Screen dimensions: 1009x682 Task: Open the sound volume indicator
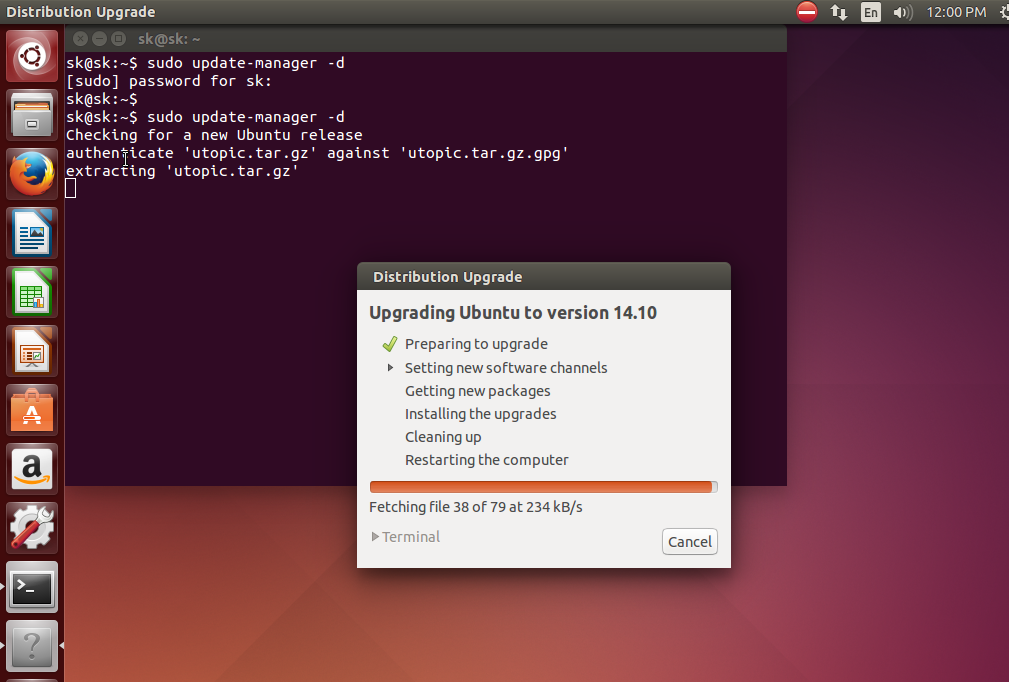(903, 12)
